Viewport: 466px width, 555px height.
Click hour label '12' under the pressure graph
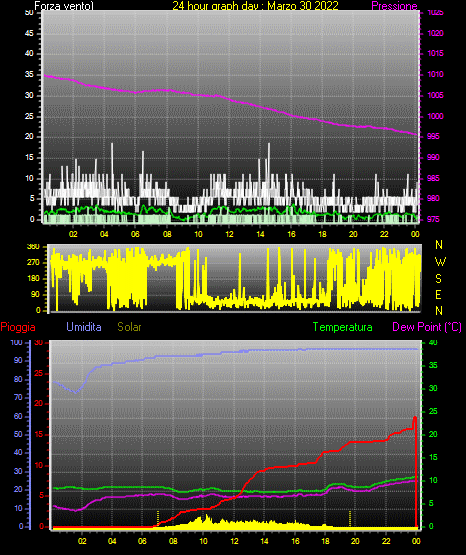coord(229,234)
